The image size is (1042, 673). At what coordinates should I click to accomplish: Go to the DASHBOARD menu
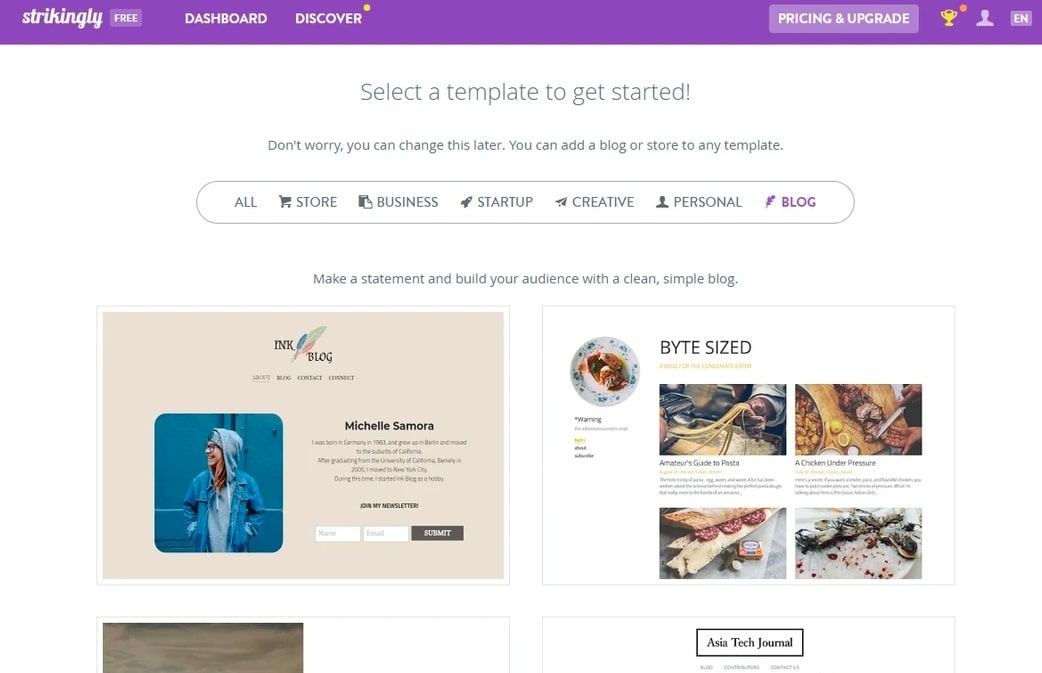(x=226, y=19)
